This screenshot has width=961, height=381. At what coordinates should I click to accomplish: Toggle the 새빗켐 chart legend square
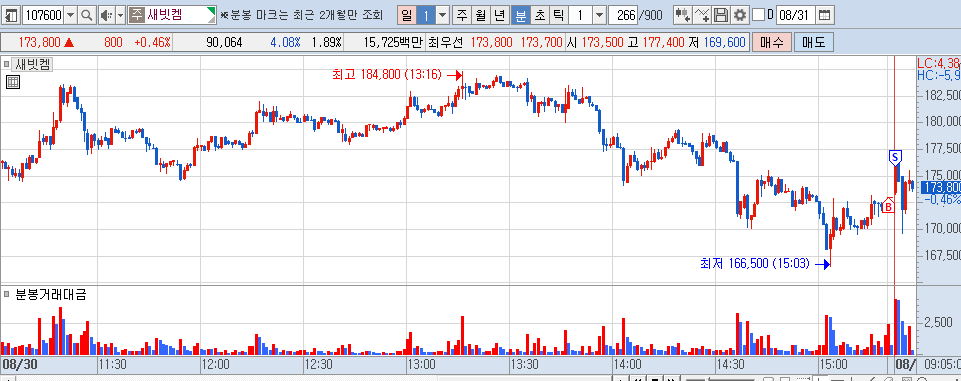pyautogui.click(x=7, y=63)
